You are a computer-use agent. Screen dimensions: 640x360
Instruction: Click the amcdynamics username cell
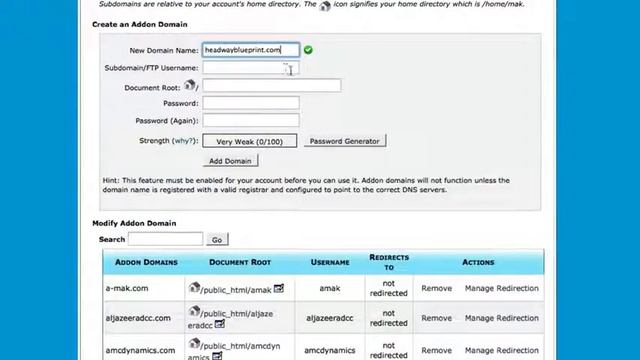pyautogui.click(x=330, y=350)
